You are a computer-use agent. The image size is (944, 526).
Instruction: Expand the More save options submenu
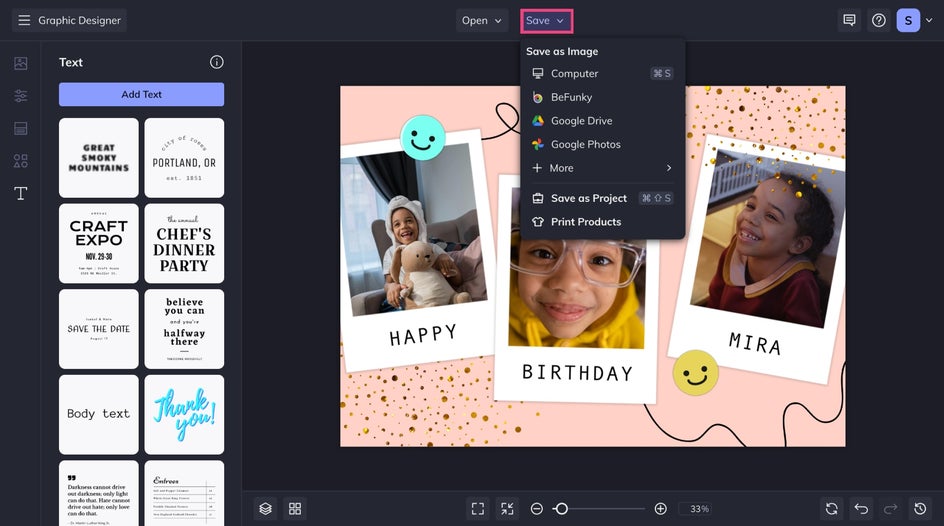(602, 168)
